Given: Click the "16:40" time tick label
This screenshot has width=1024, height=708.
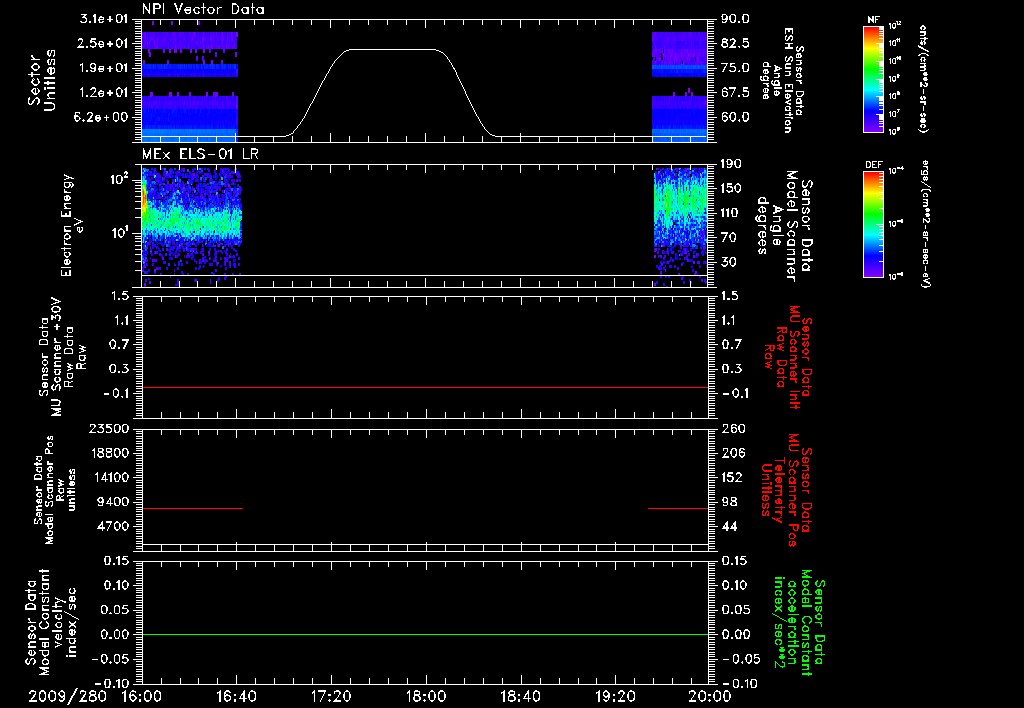Looking at the screenshot, I should tap(236, 696).
